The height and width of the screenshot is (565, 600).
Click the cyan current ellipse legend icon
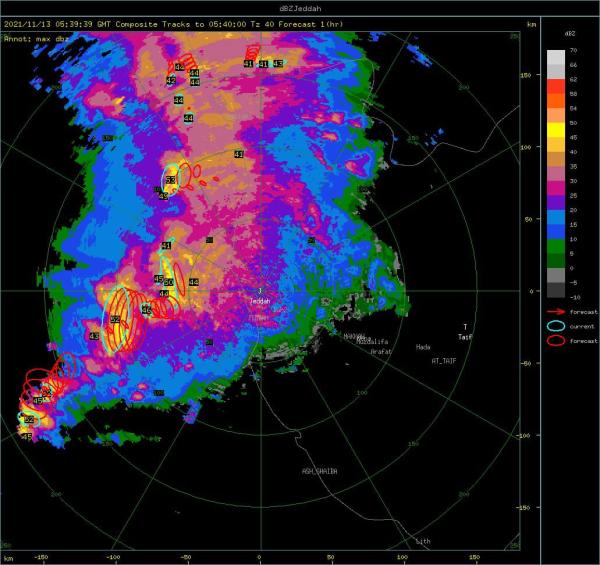pyautogui.click(x=556, y=326)
